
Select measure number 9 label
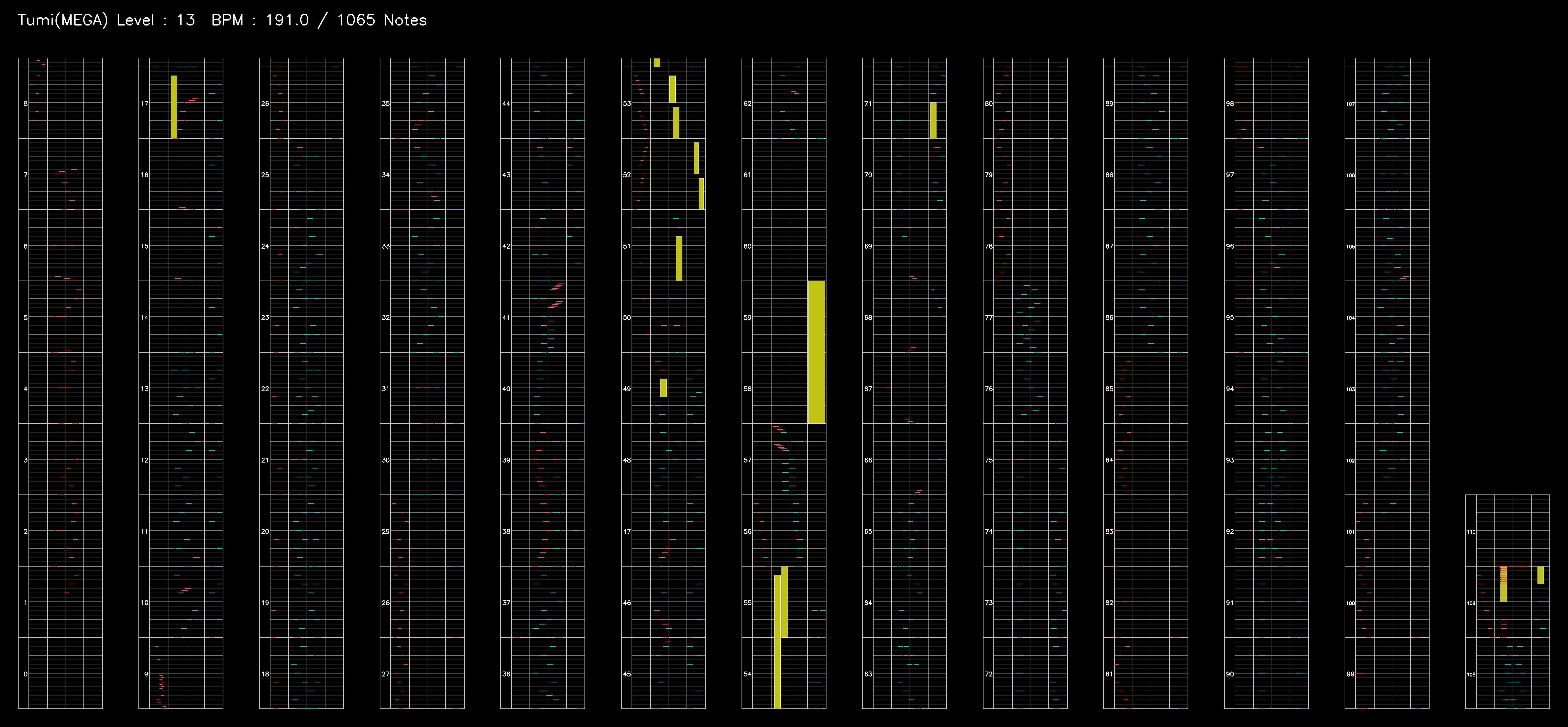coord(146,674)
